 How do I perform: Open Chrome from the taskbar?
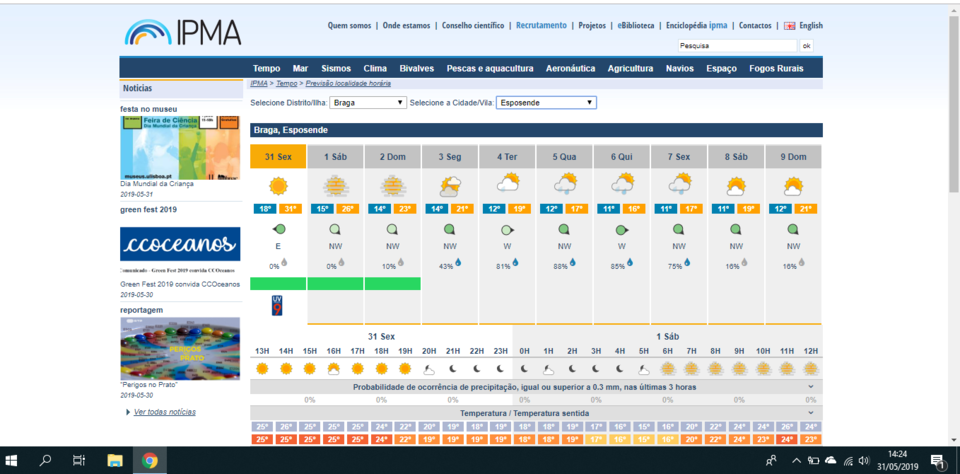pos(149,460)
